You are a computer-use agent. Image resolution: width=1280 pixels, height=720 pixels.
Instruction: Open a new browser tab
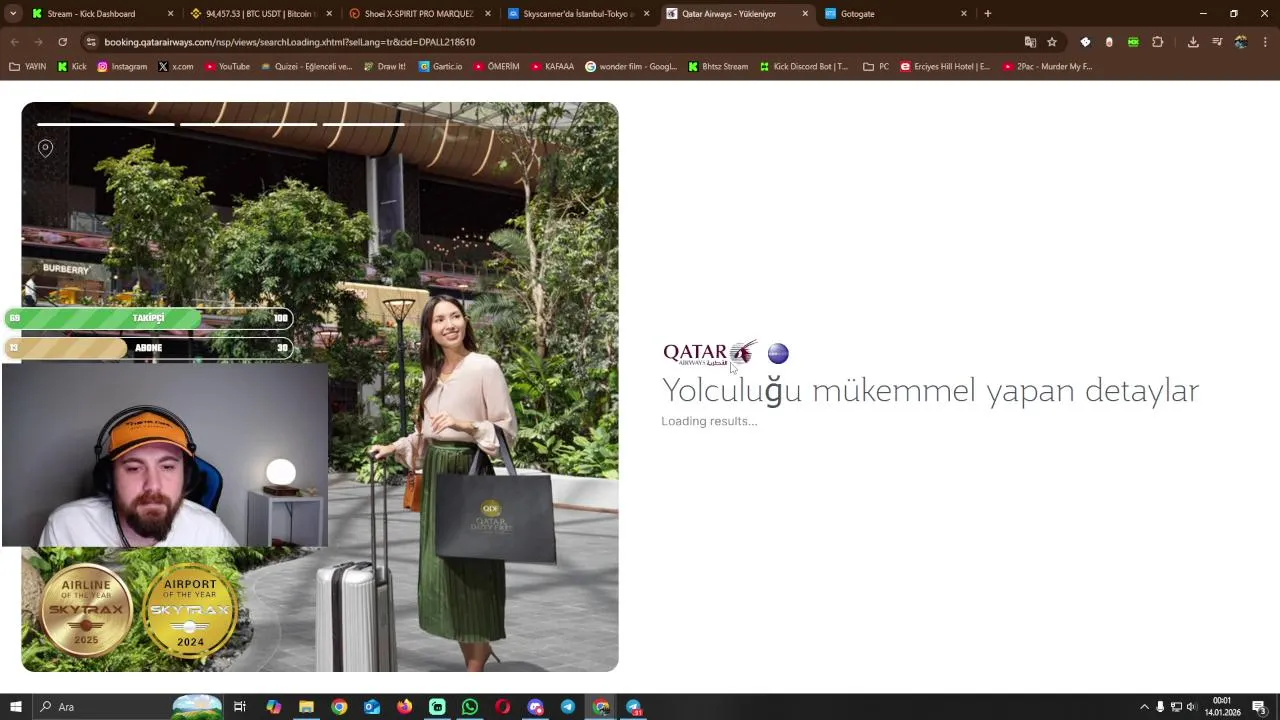click(987, 14)
